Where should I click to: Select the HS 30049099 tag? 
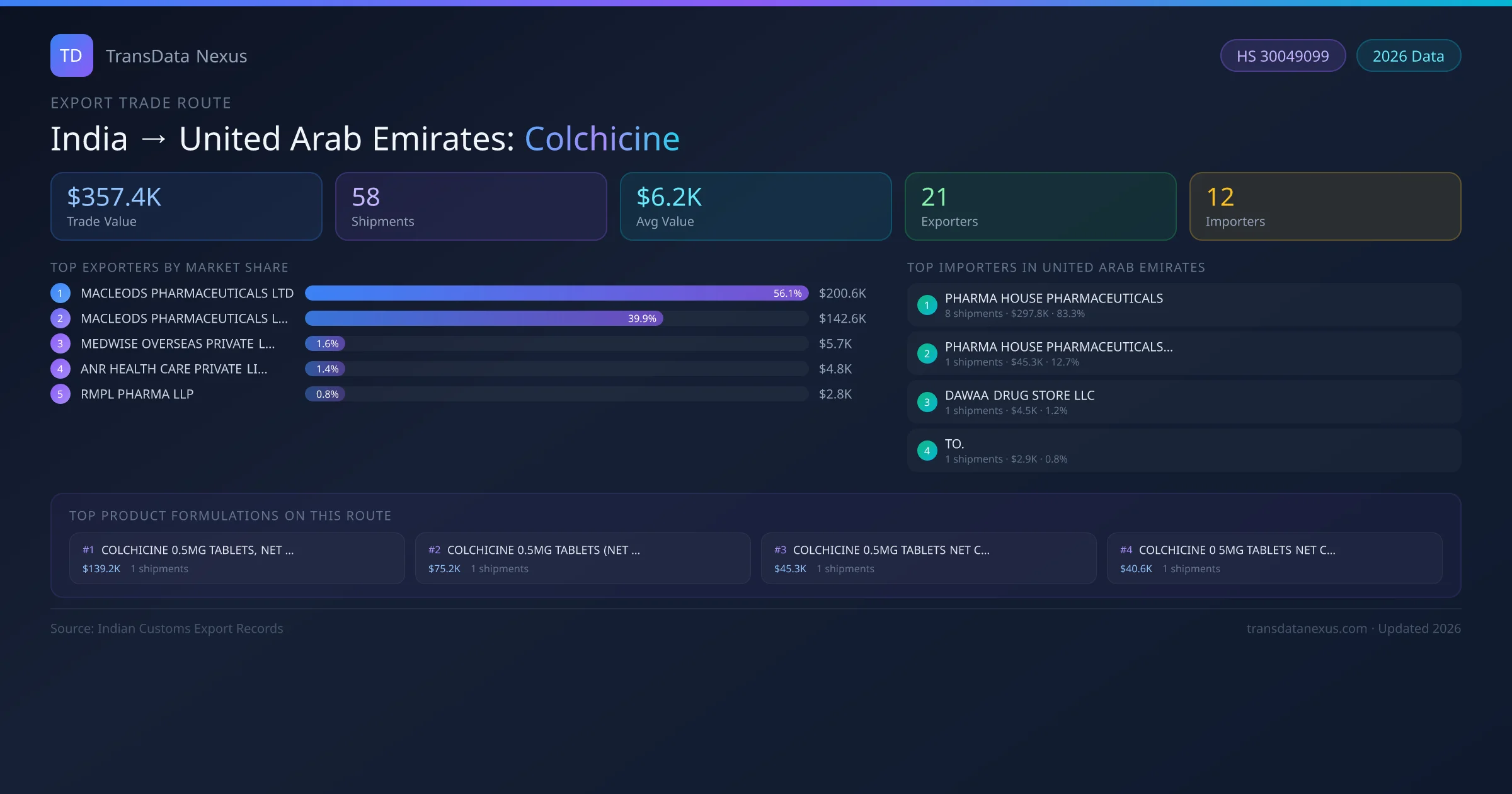1282,56
